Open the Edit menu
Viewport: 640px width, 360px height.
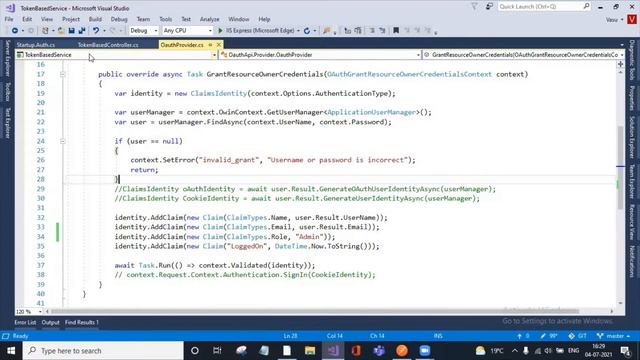[x=27, y=19]
